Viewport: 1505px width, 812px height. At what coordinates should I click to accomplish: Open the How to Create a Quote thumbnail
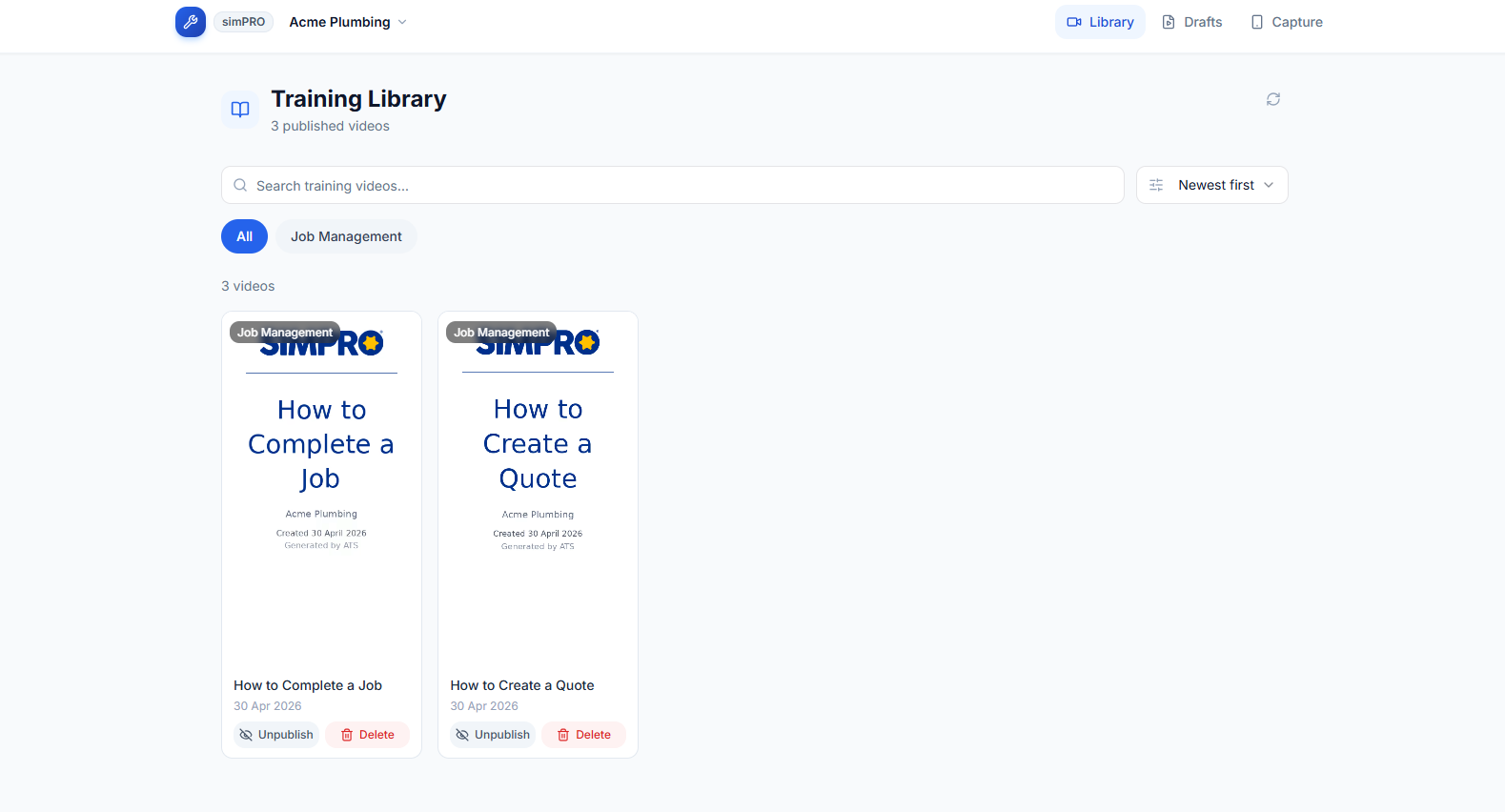pyautogui.click(x=538, y=489)
